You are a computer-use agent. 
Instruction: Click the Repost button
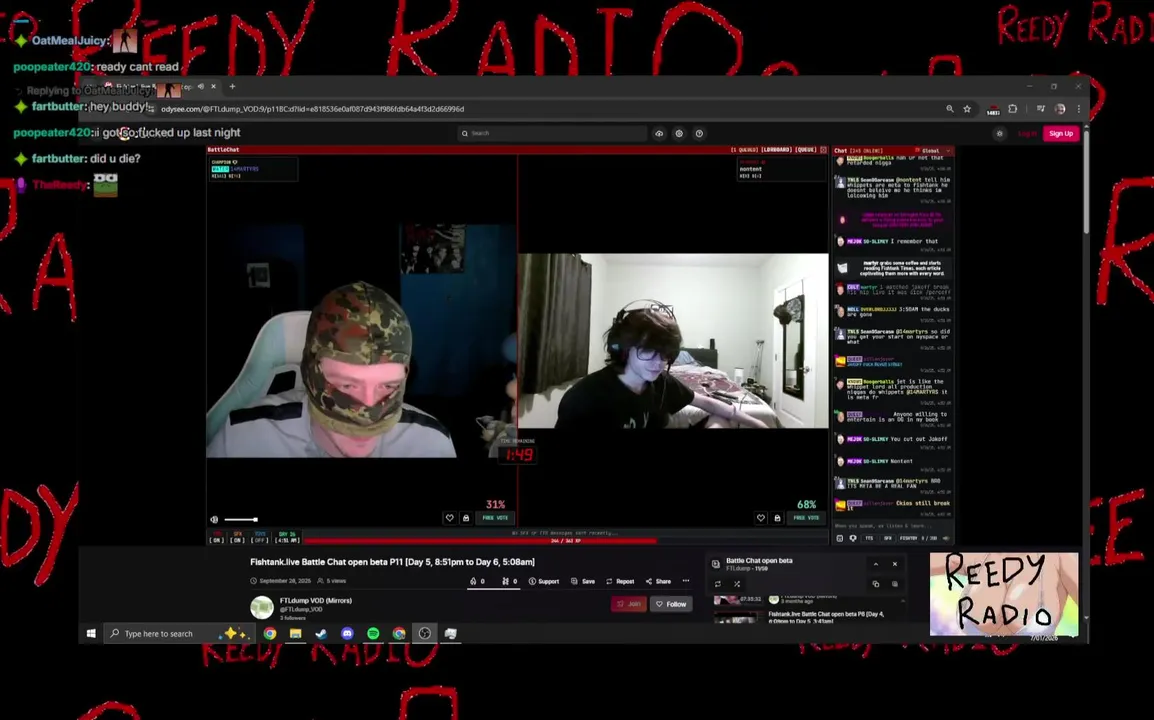620,581
